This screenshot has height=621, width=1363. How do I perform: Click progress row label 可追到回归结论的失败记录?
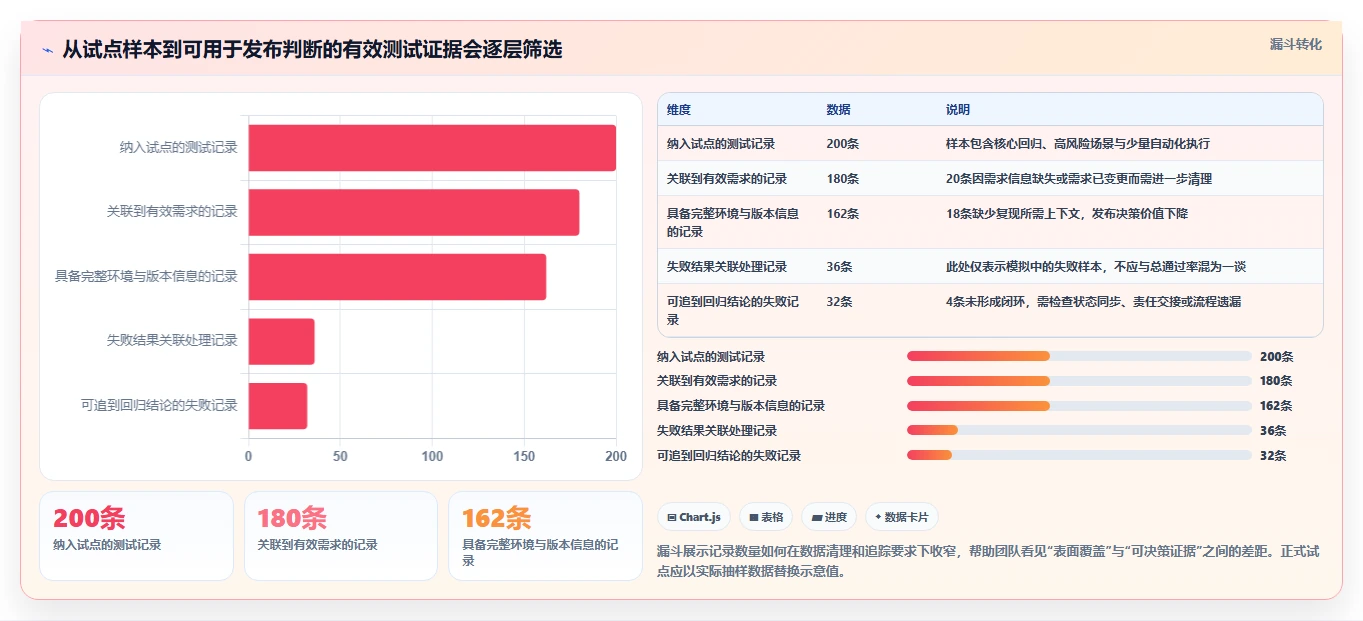pyautogui.click(x=729, y=455)
